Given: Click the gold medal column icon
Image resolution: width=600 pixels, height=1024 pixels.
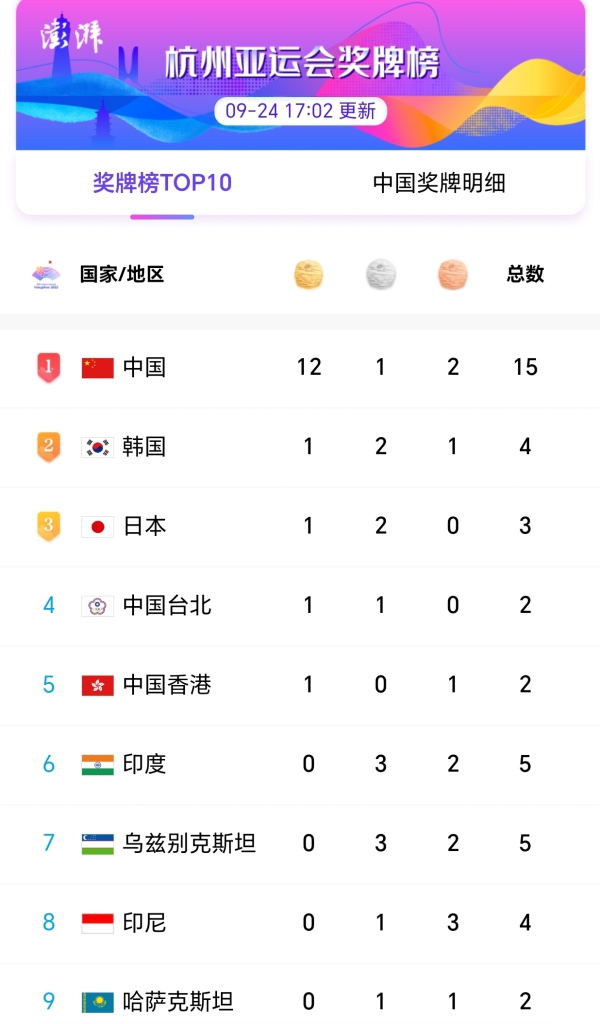Looking at the screenshot, I should pyautogui.click(x=309, y=275).
